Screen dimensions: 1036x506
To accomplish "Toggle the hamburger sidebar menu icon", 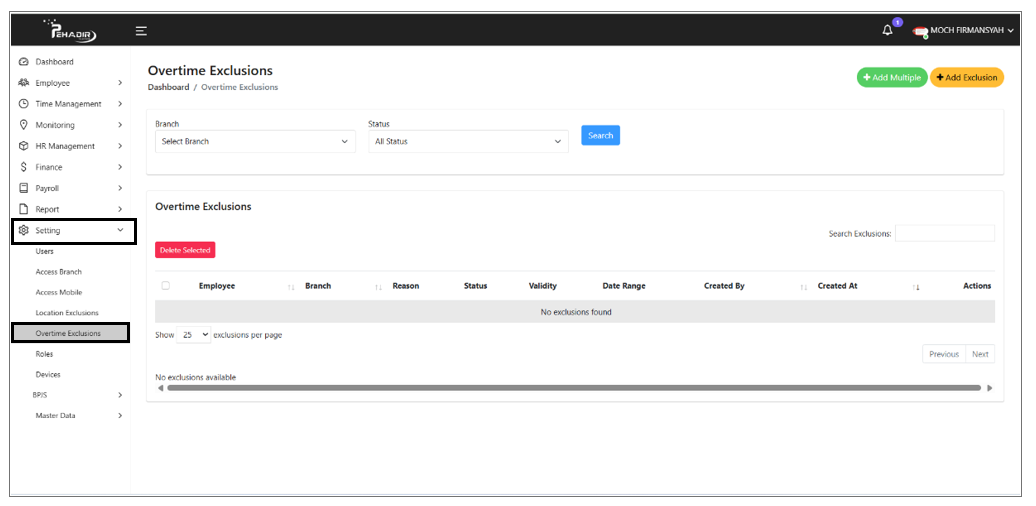I will pyautogui.click(x=141, y=31).
